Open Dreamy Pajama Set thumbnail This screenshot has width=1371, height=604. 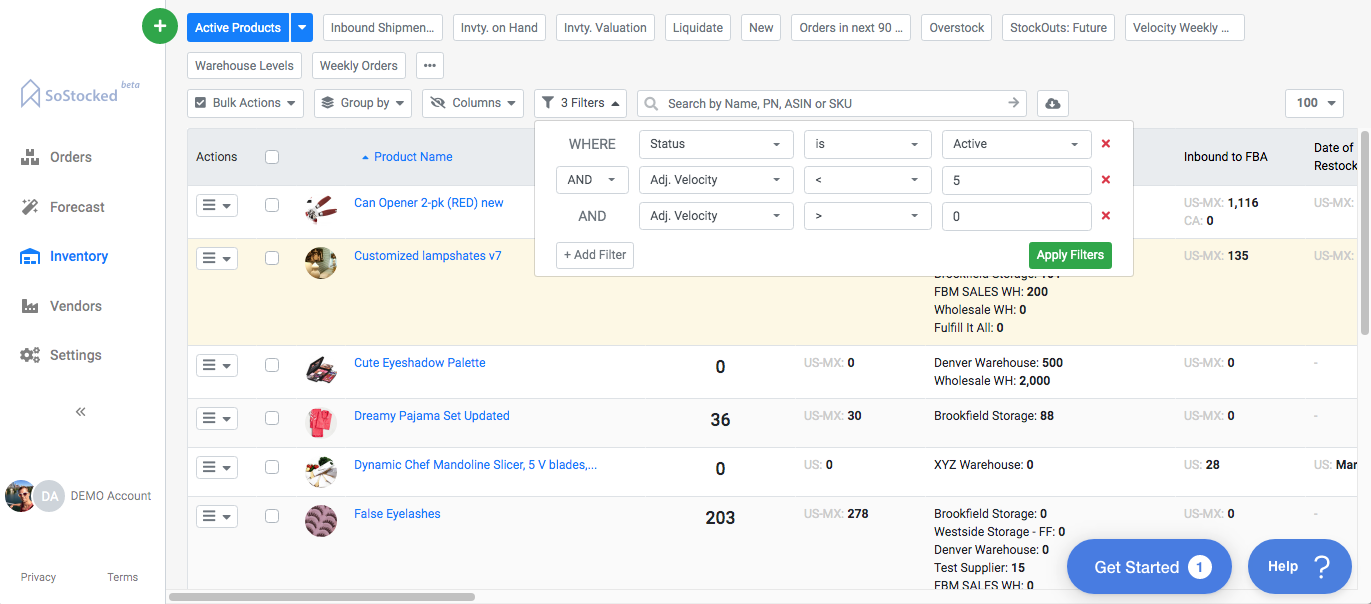point(321,422)
